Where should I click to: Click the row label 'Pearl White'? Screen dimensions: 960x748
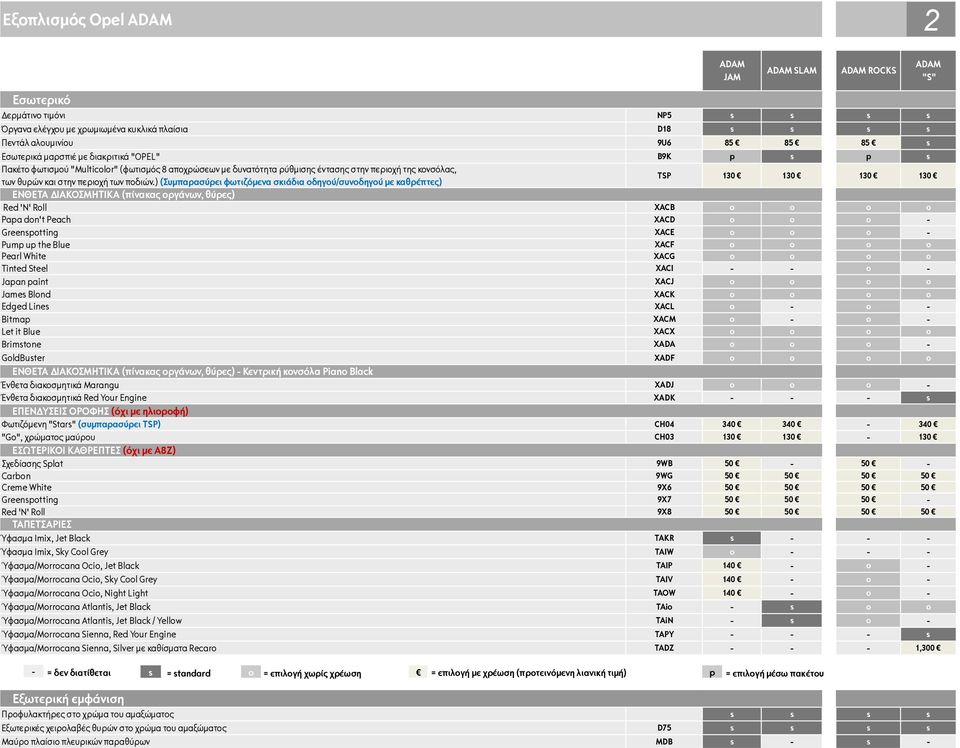[x=24, y=256]
